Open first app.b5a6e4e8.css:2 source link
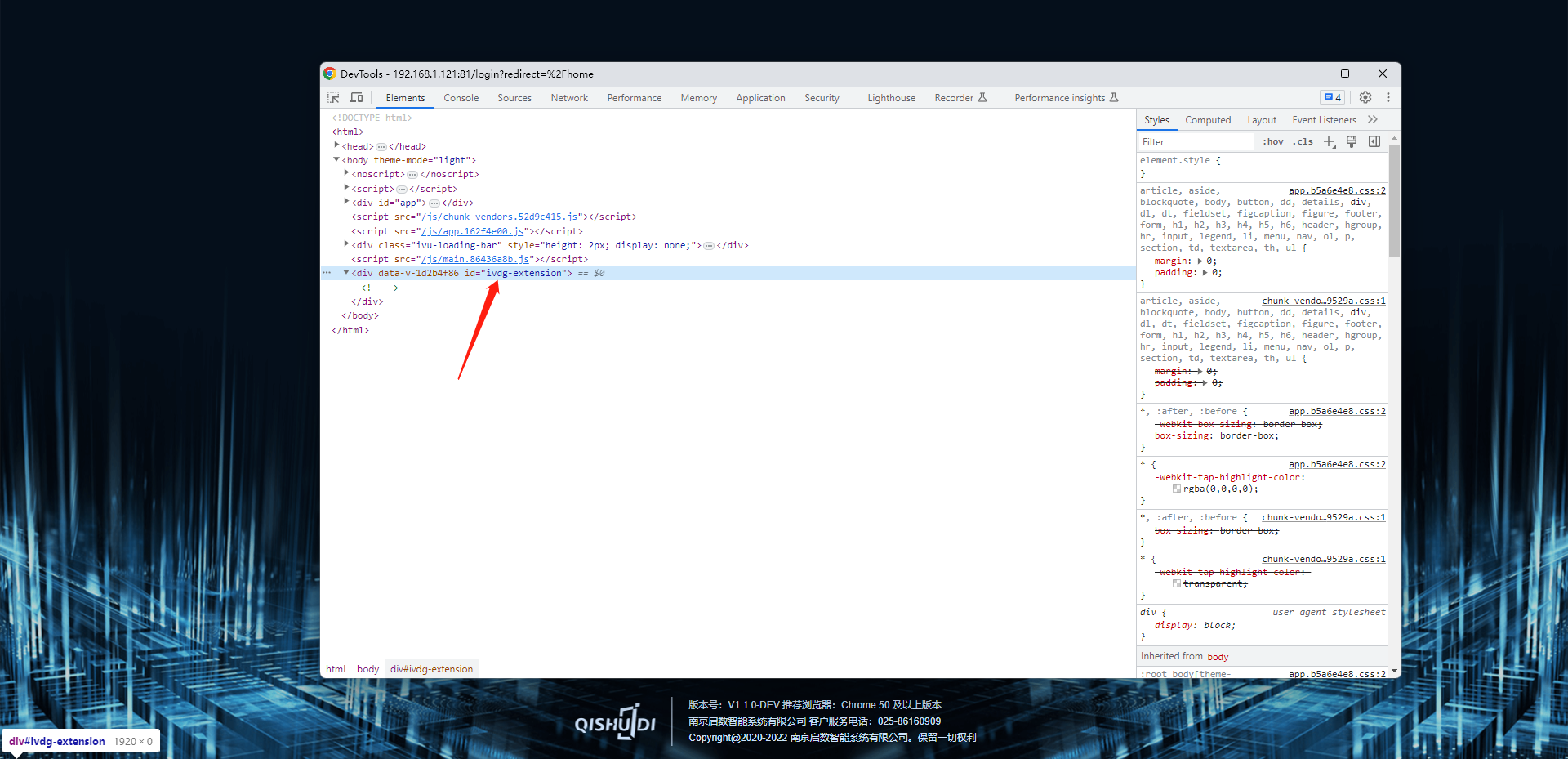 tap(1337, 191)
